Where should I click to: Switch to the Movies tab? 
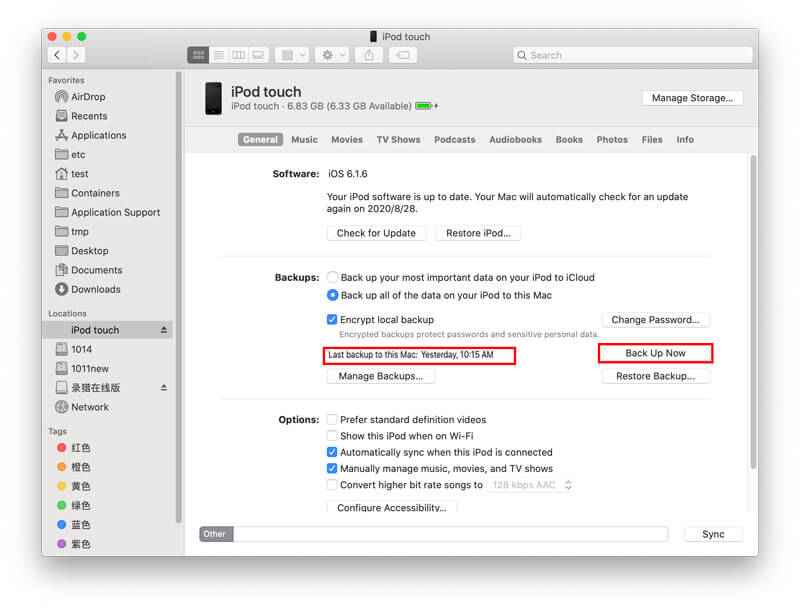(347, 140)
